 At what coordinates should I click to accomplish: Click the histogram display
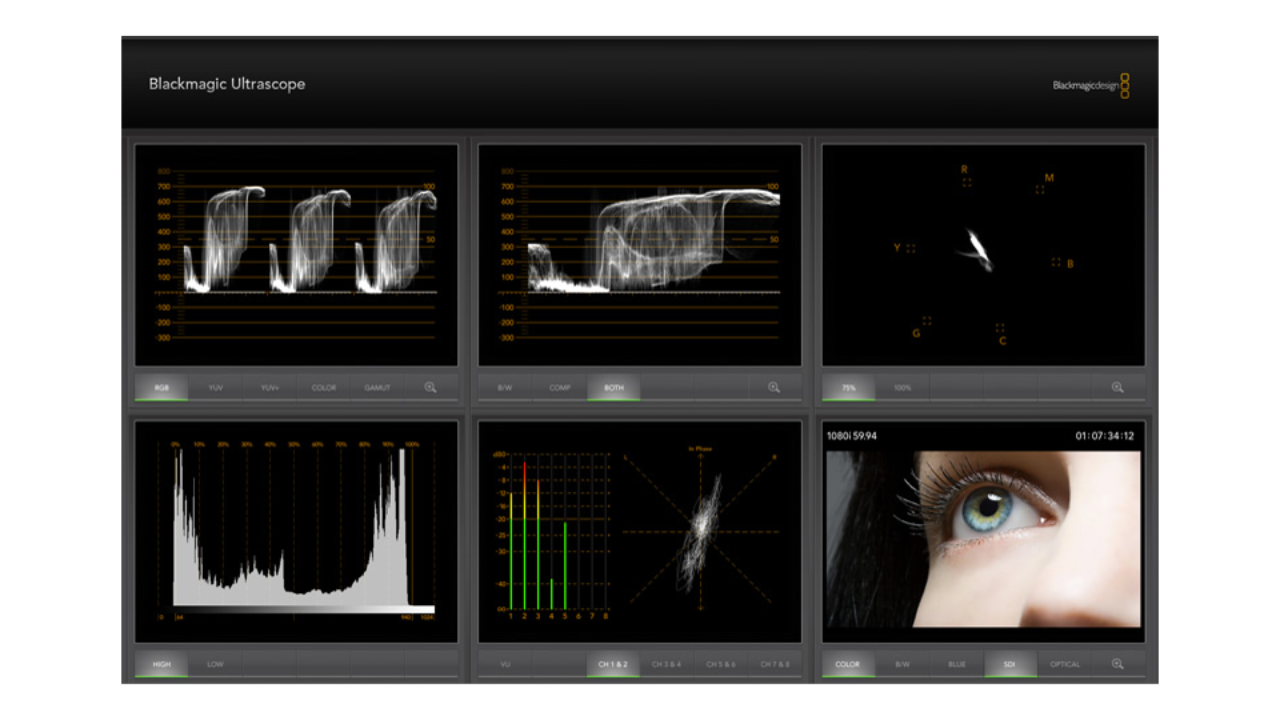296,531
